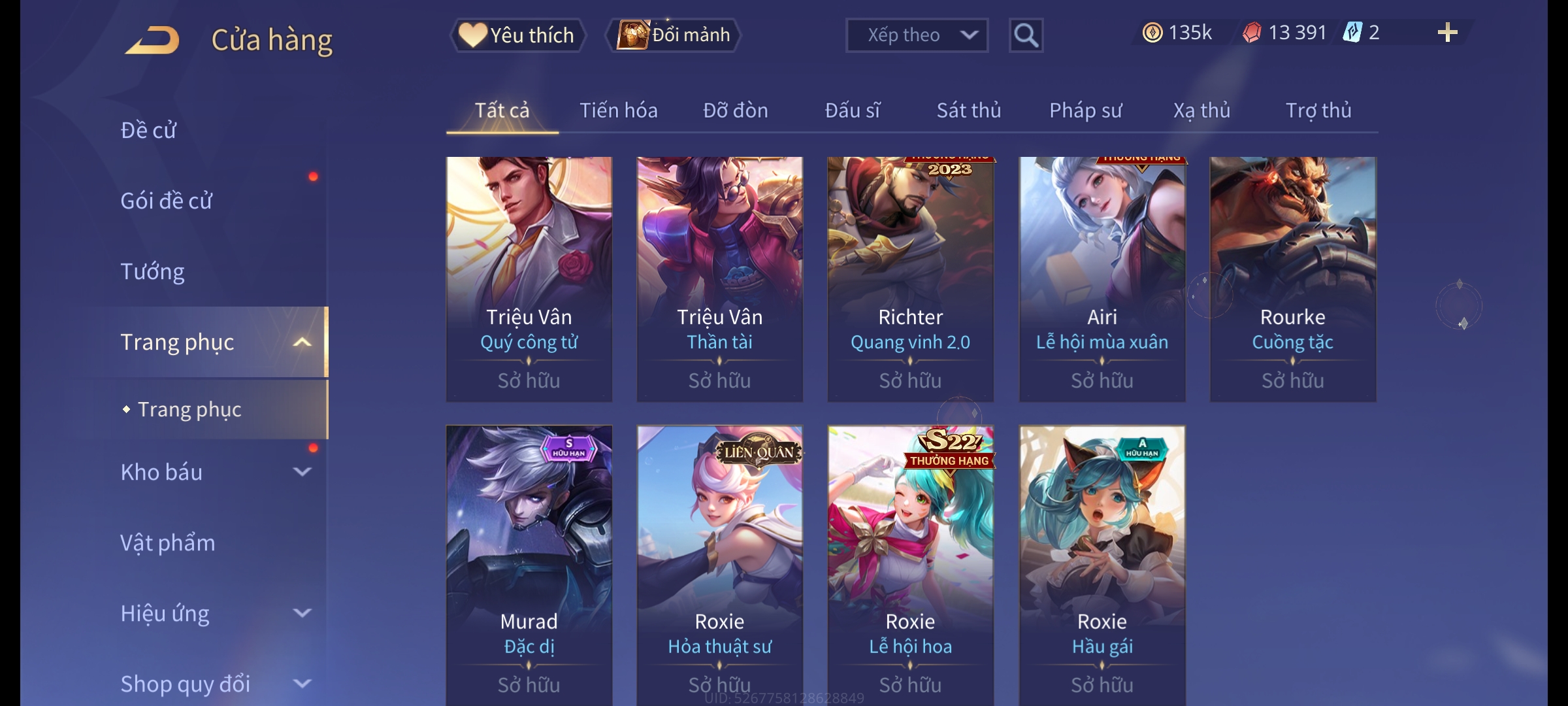The width and height of the screenshot is (1568, 706).
Task: Open Gói đề cử in the sidebar
Action: tap(167, 201)
